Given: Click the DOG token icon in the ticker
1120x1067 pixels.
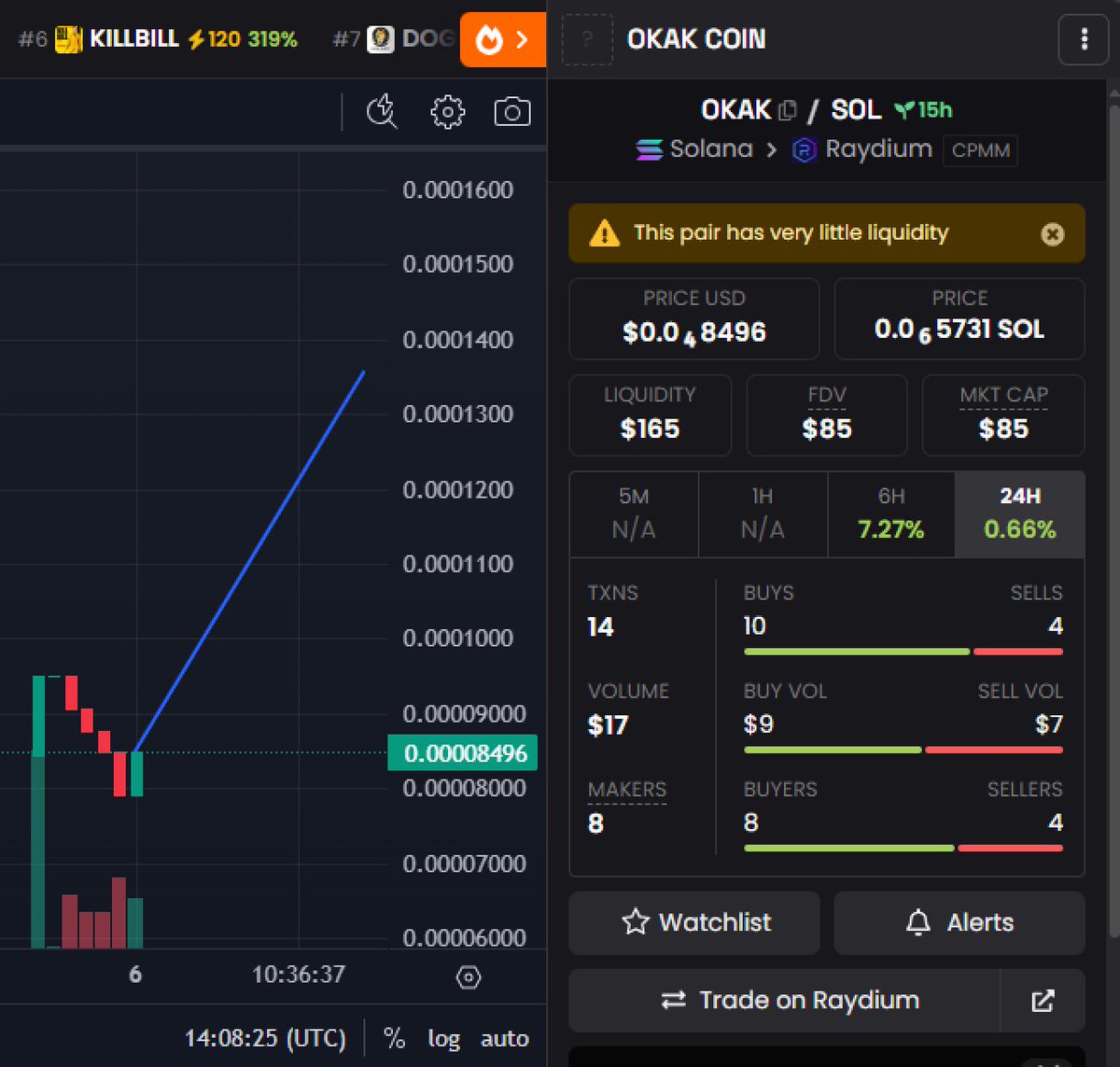Looking at the screenshot, I should click(380, 39).
